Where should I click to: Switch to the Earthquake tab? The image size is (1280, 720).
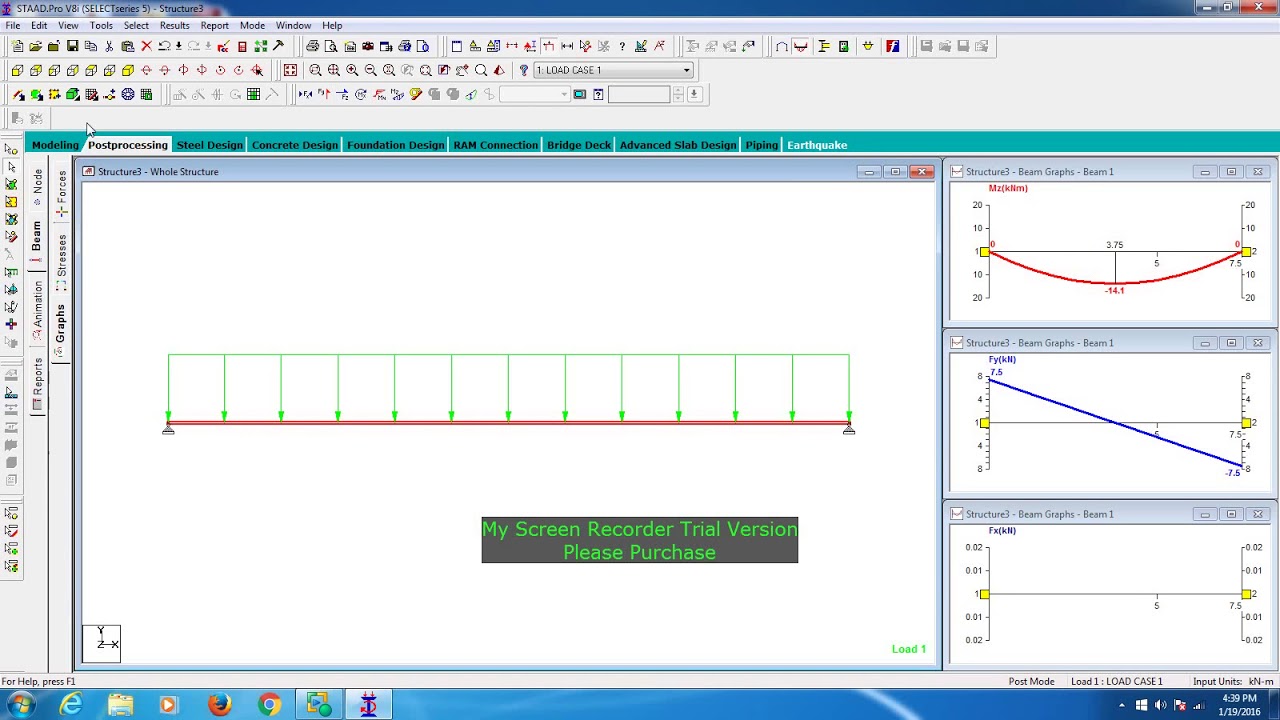tap(817, 145)
